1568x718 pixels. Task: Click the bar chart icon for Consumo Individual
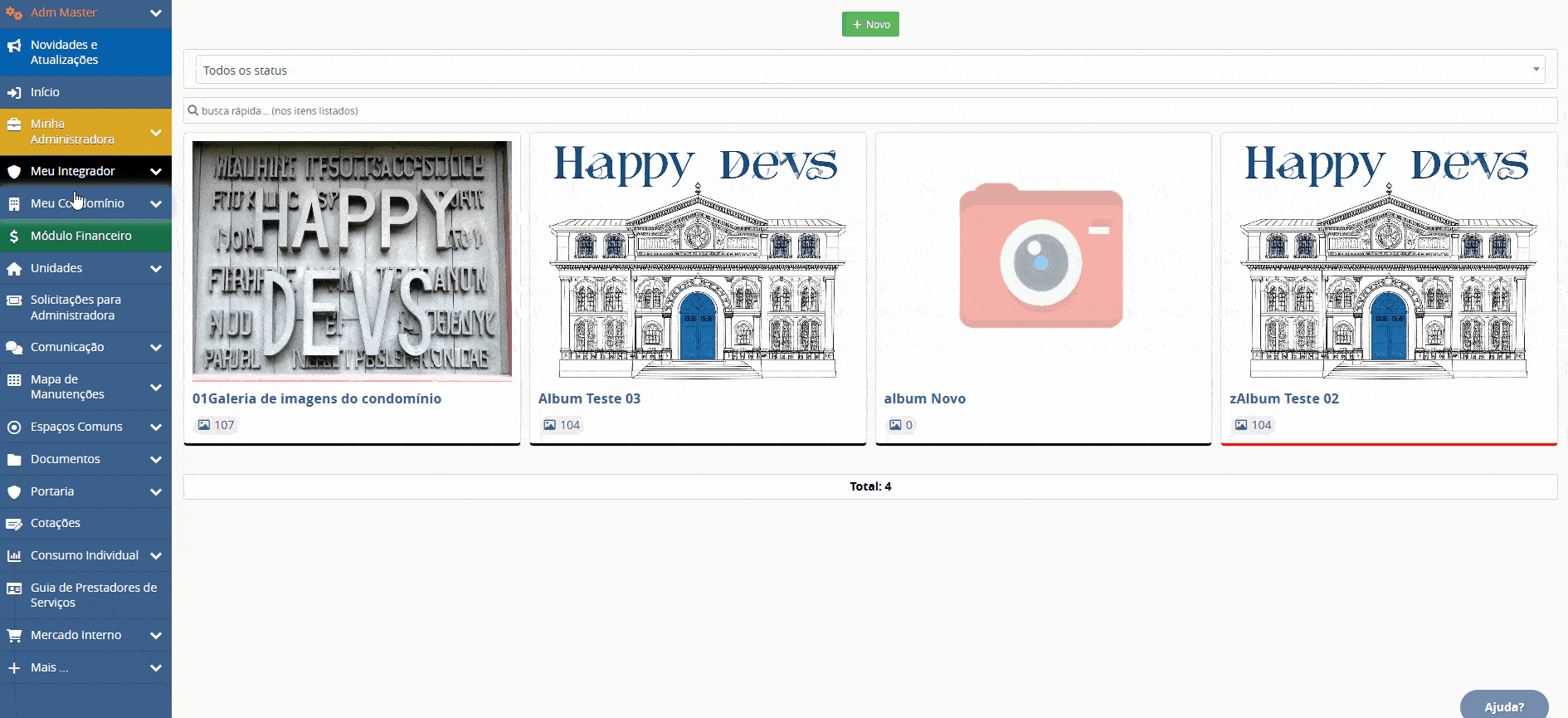point(14,556)
